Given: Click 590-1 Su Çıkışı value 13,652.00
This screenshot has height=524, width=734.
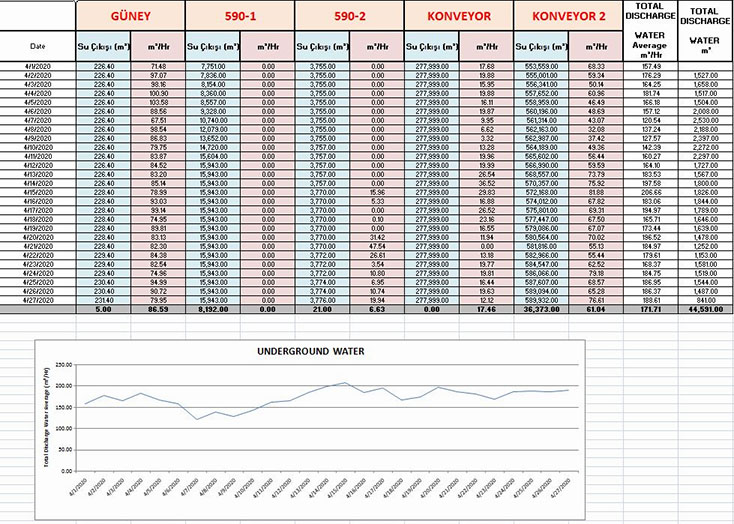Looking at the screenshot, I should 213,138.
